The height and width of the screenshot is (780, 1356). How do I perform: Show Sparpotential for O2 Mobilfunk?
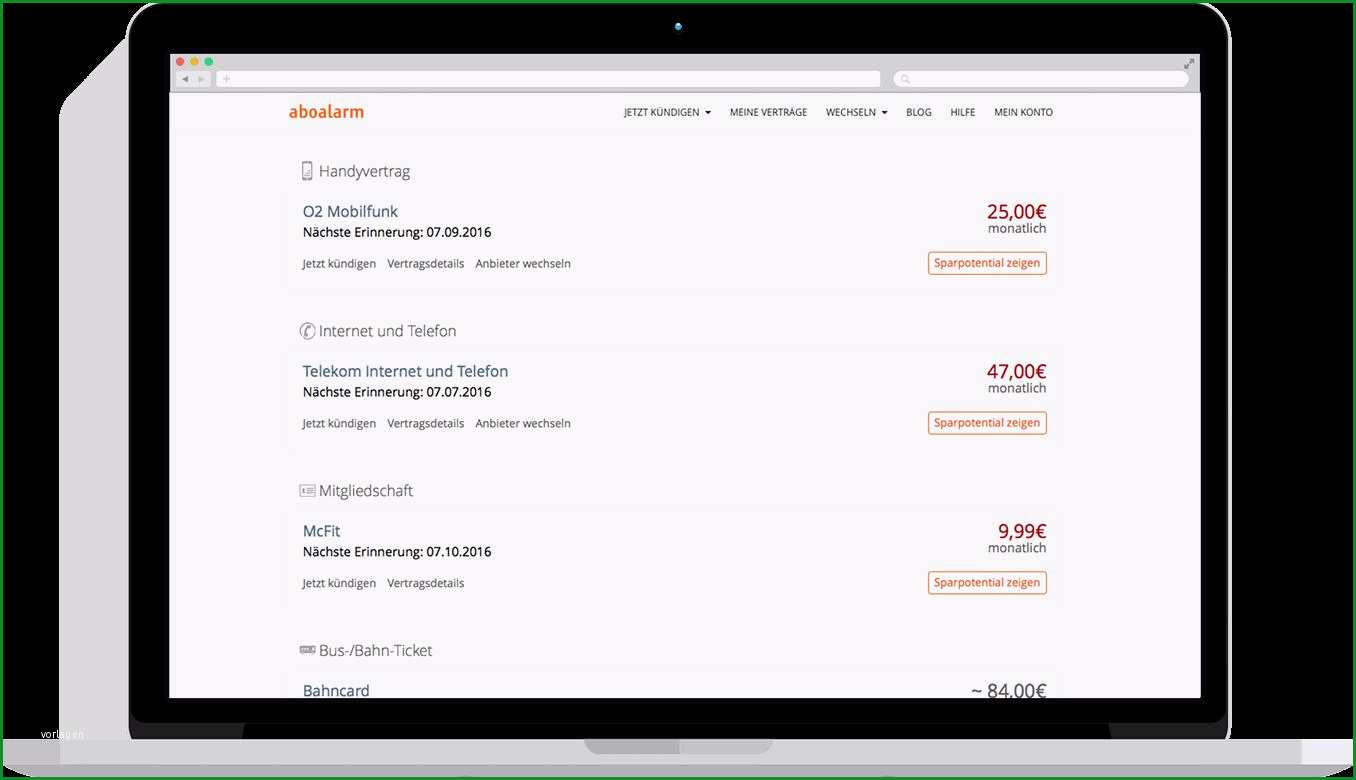[987, 263]
